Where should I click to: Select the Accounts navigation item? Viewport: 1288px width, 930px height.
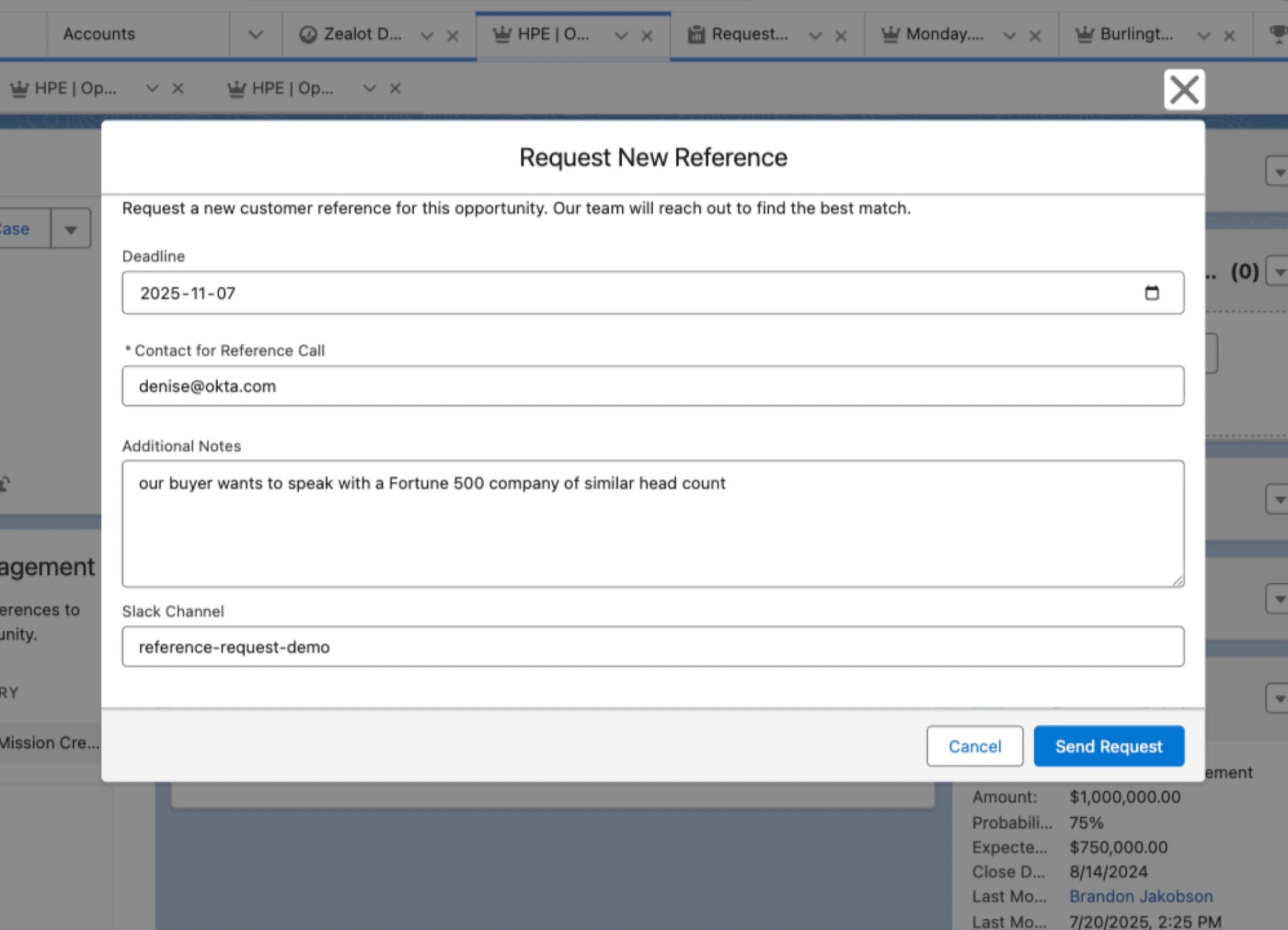(x=99, y=35)
